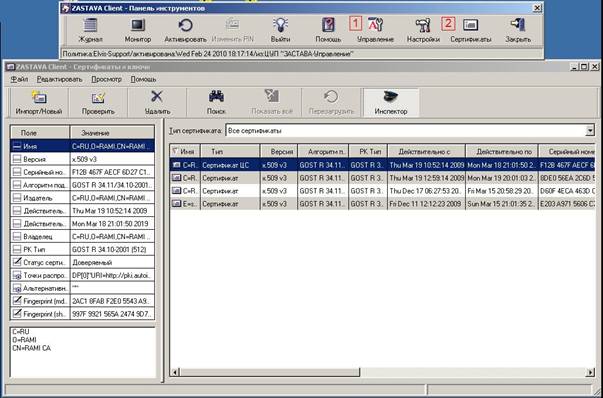
Task: Sort by the Версия column header
Action: pyautogui.click(x=279, y=152)
